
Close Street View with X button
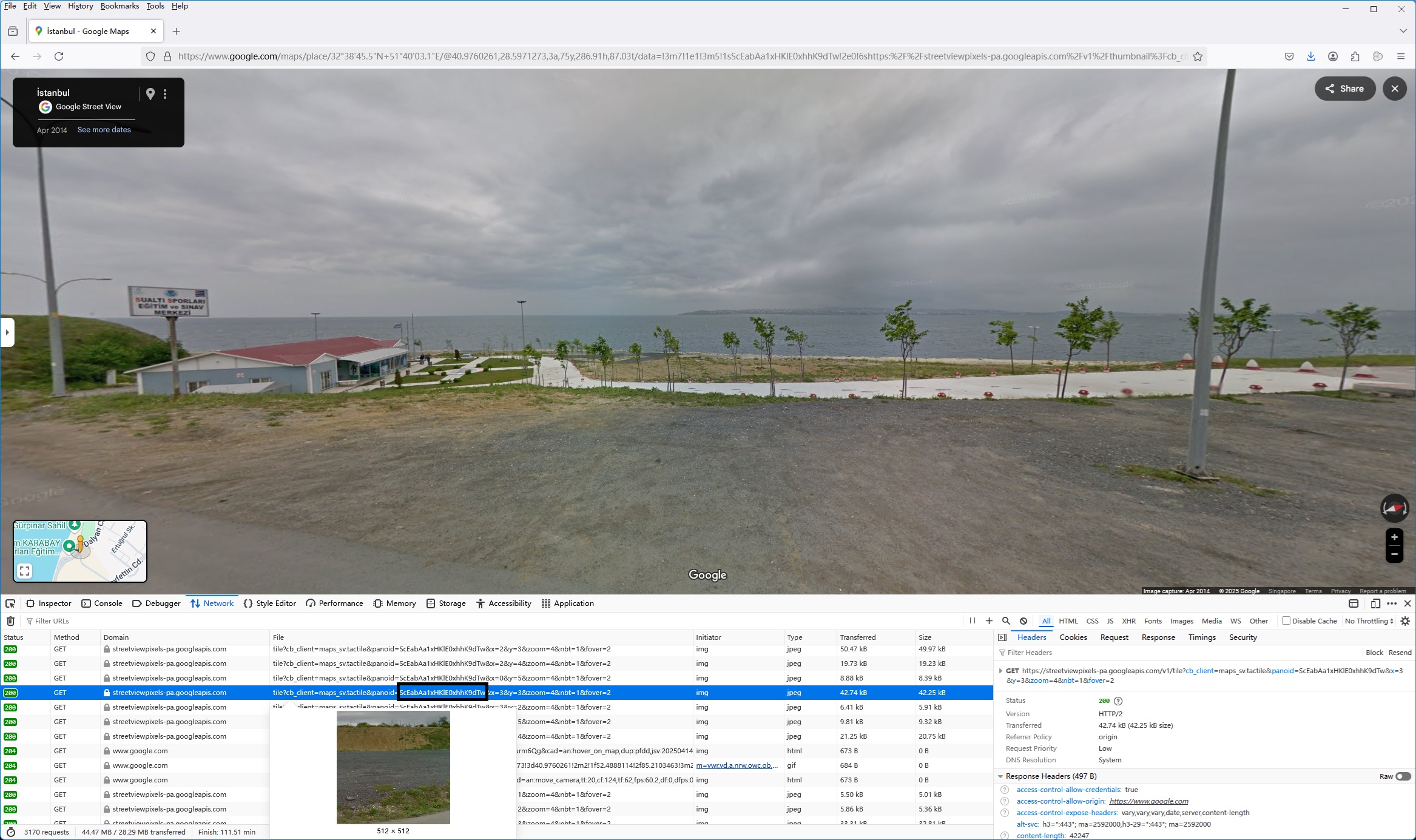pos(1395,89)
